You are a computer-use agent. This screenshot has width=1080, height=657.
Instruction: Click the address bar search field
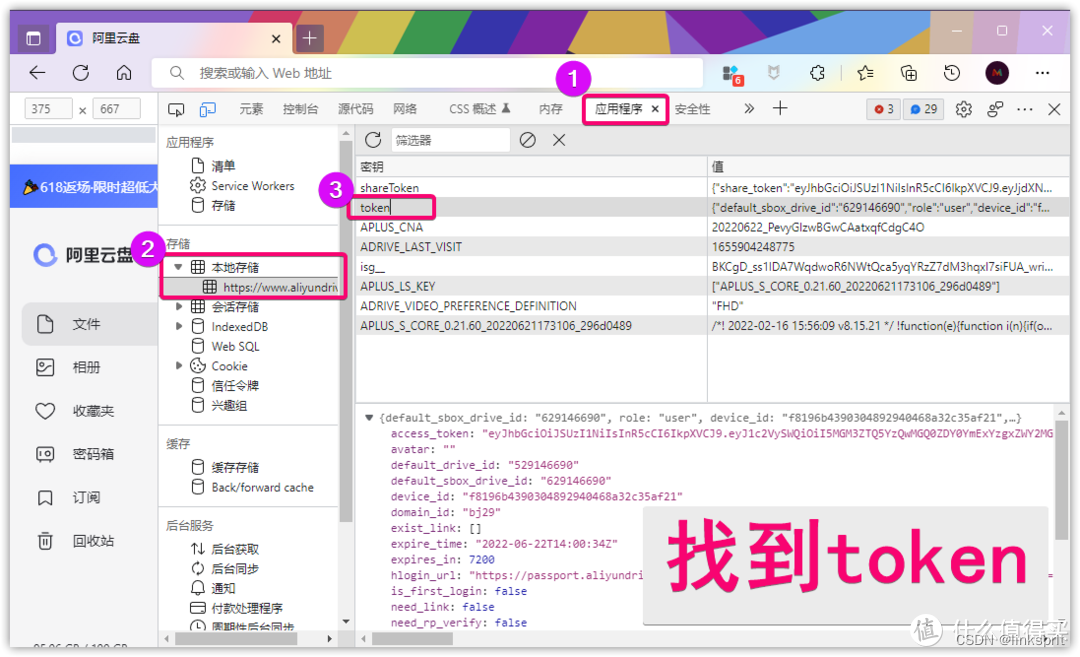(x=427, y=73)
